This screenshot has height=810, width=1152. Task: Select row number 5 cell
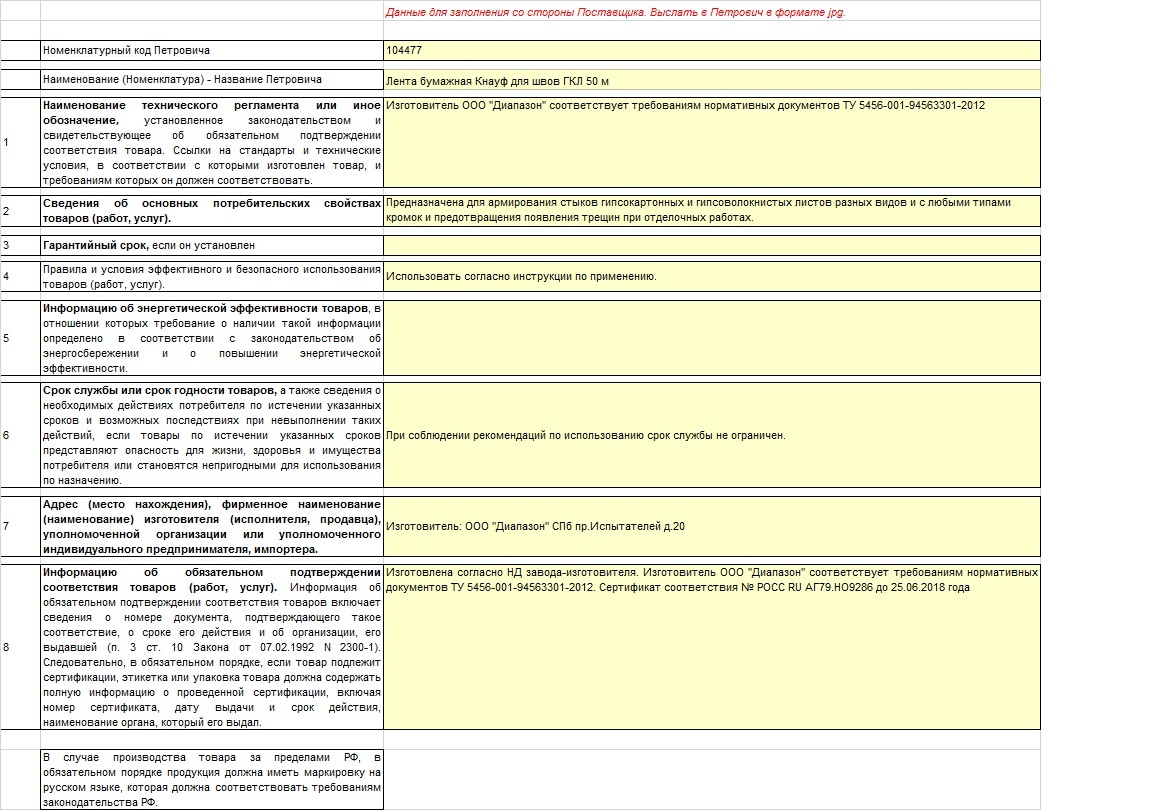click(21, 338)
